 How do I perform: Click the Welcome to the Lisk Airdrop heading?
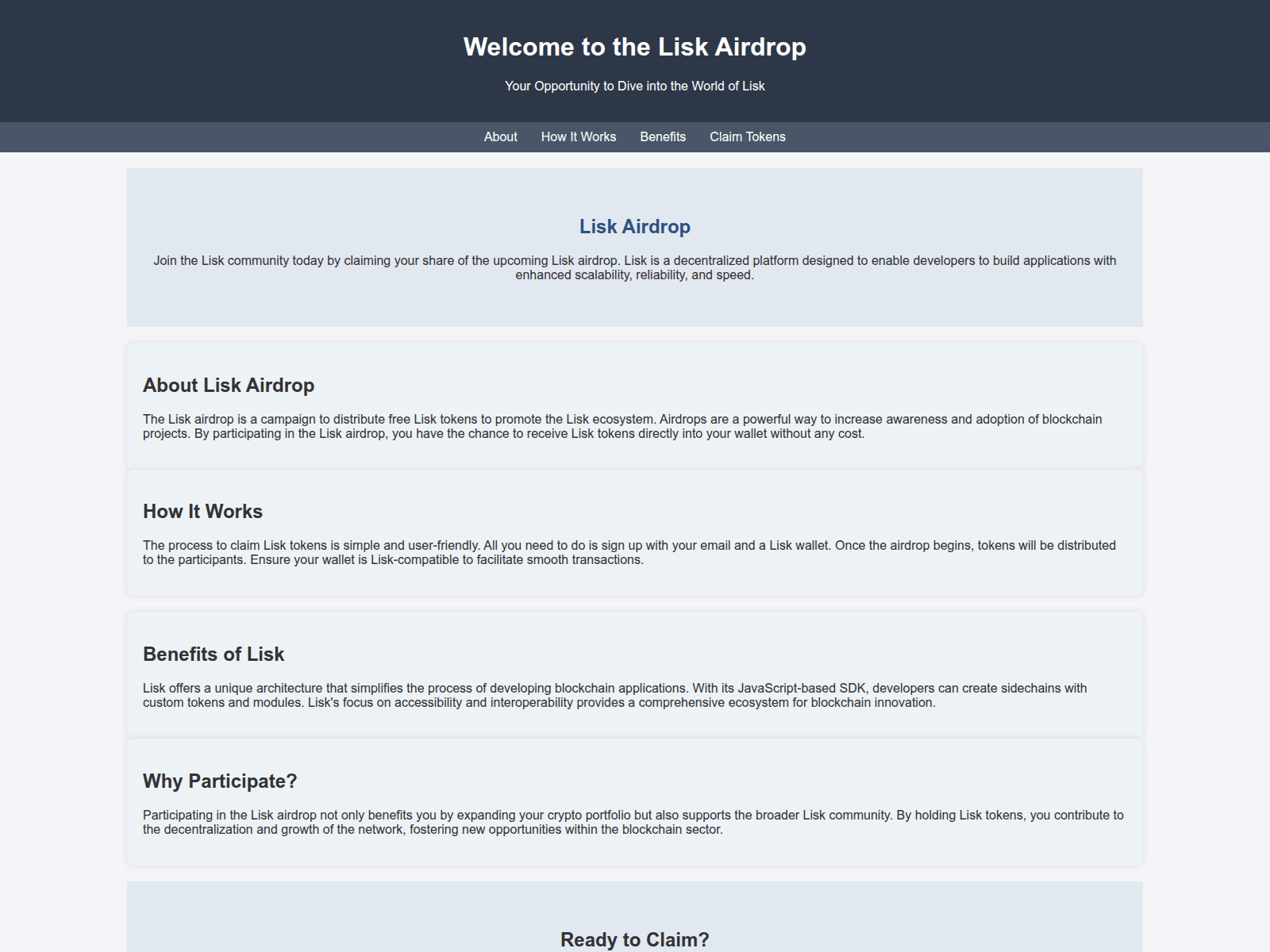(x=634, y=47)
